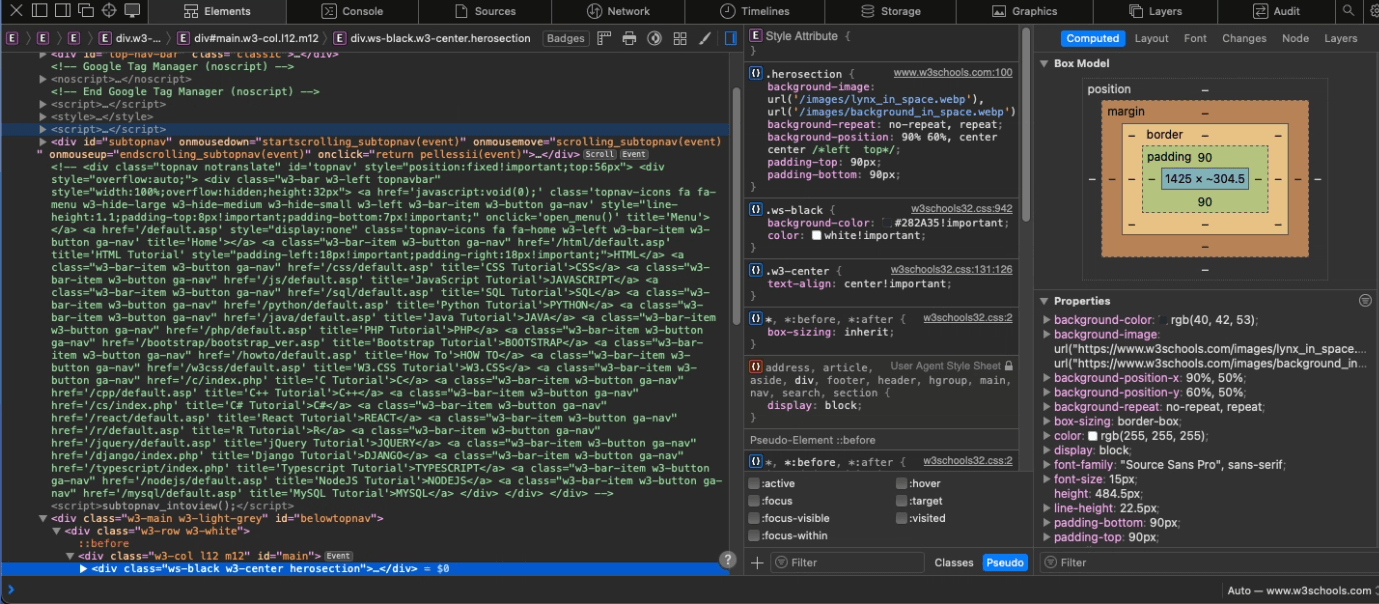Toggle the :focus-within pseudo-class checkbox
The image size is (1379, 604).
754,536
